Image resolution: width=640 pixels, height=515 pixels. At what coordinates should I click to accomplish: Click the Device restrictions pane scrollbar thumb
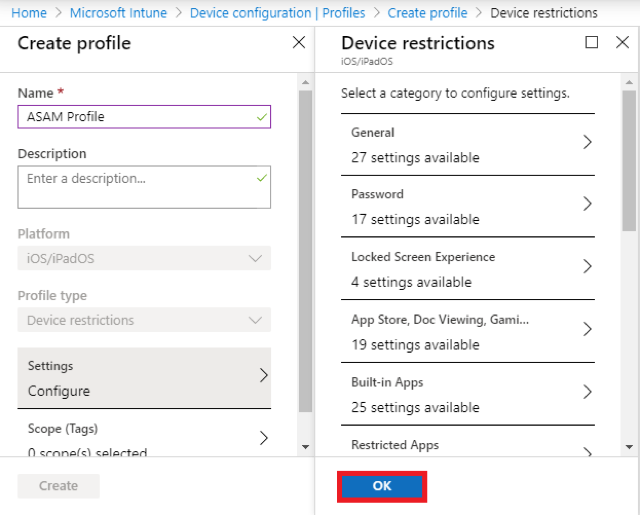click(629, 161)
